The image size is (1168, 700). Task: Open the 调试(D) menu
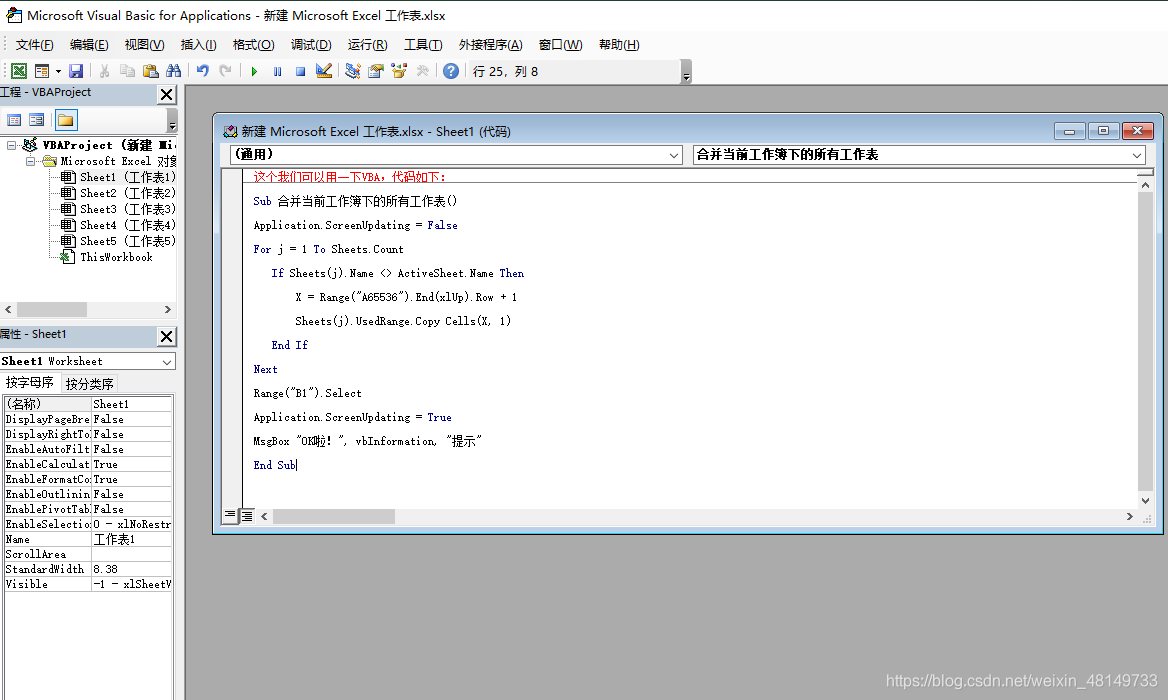tap(311, 45)
